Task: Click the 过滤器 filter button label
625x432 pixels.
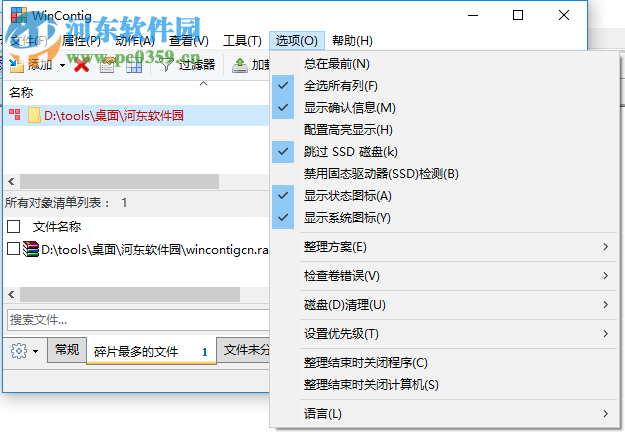Action: (x=197, y=65)
